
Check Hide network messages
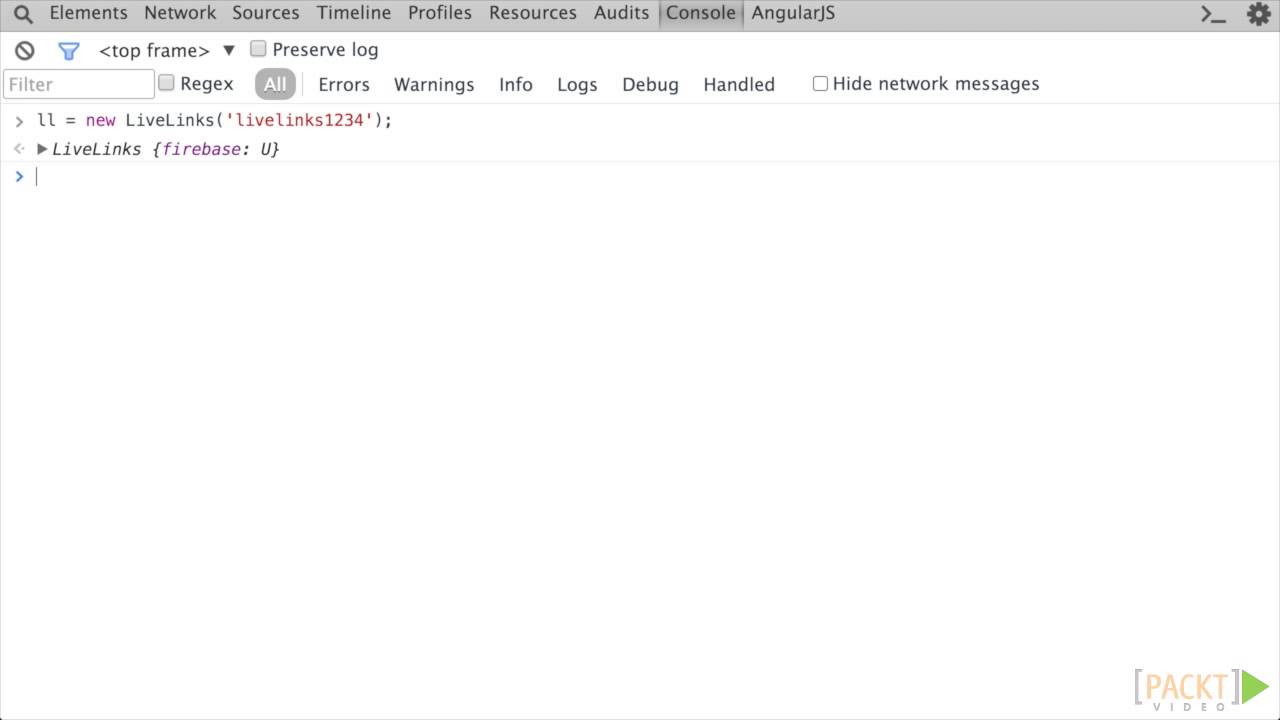(820, 83)
